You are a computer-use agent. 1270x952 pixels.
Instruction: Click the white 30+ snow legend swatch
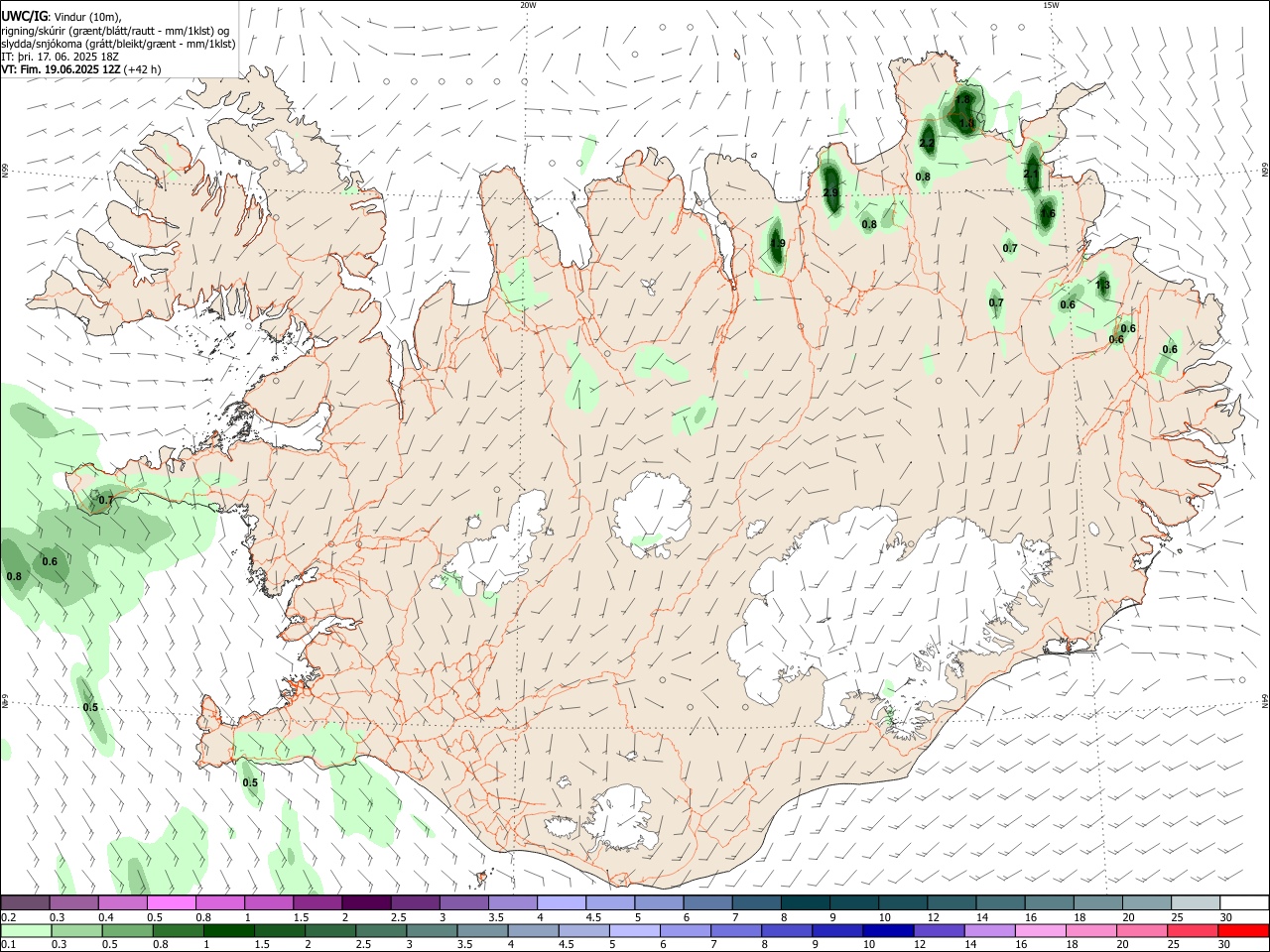(1245, 903)
